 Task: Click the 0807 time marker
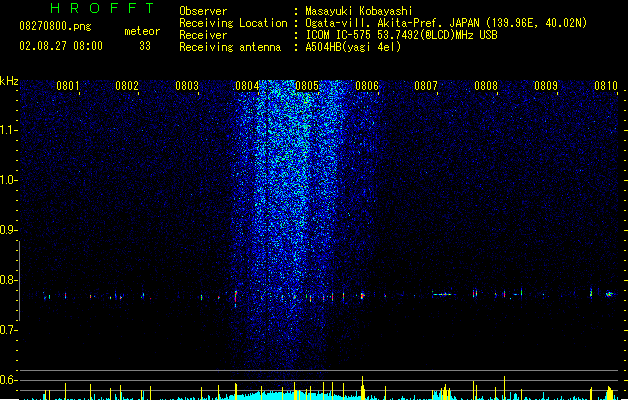[x=426, y=86]
